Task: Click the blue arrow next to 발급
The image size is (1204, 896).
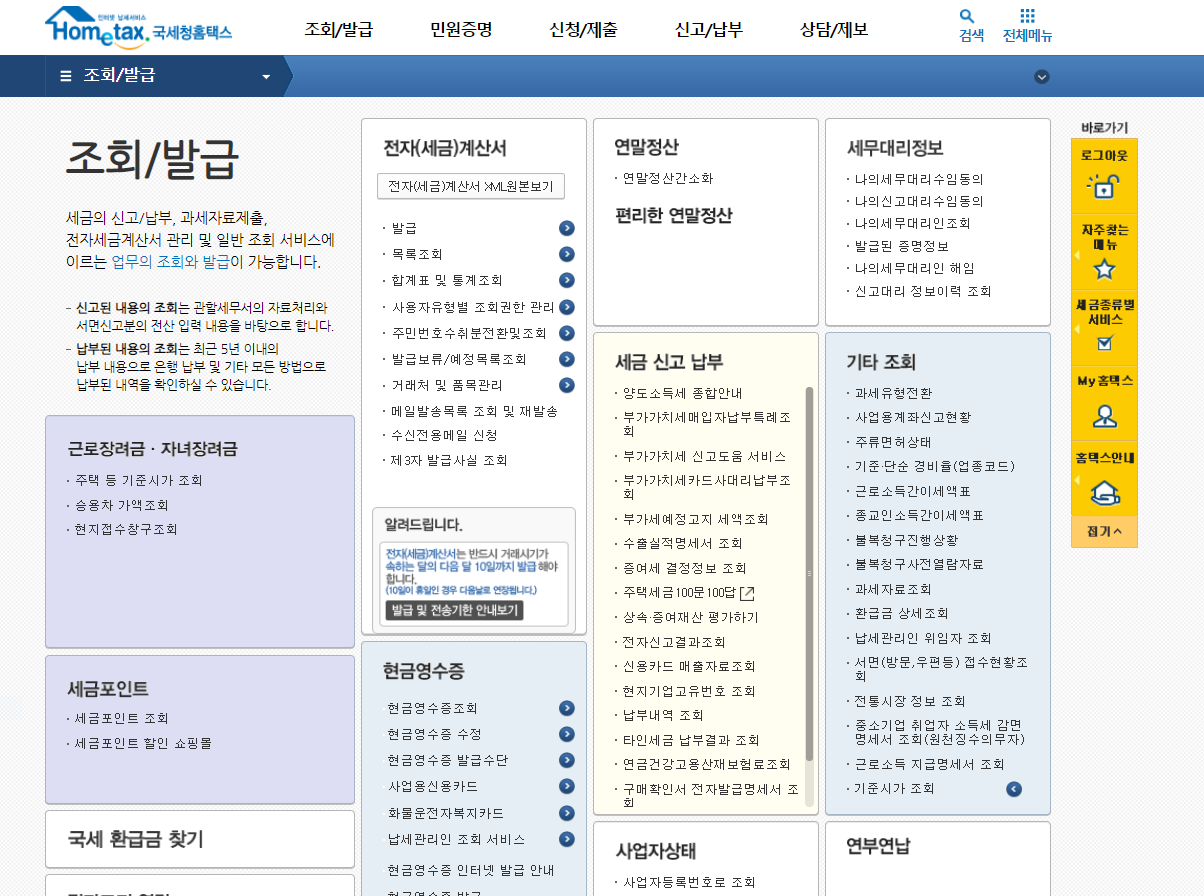Action: pos(566,228)
